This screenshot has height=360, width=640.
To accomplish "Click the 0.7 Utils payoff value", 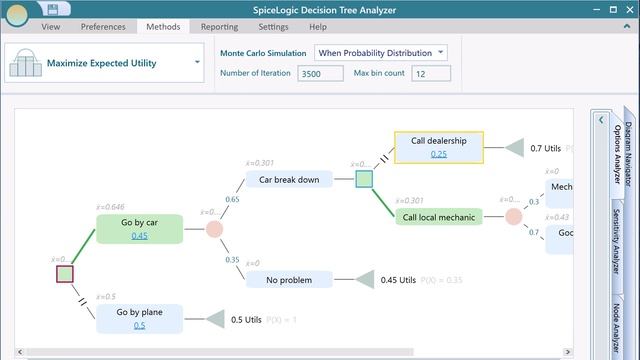I will click(x=546, y=149).
